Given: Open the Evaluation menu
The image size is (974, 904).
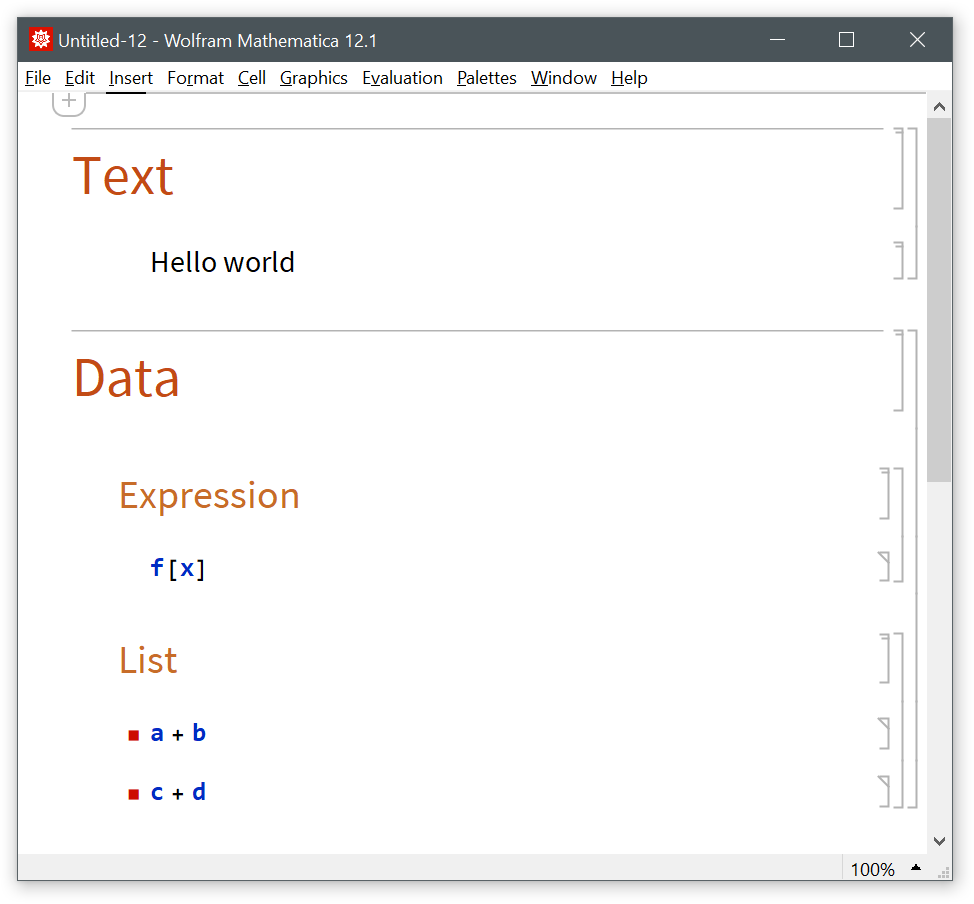Looking at the screenshot, I should click(x=402, y=78).
